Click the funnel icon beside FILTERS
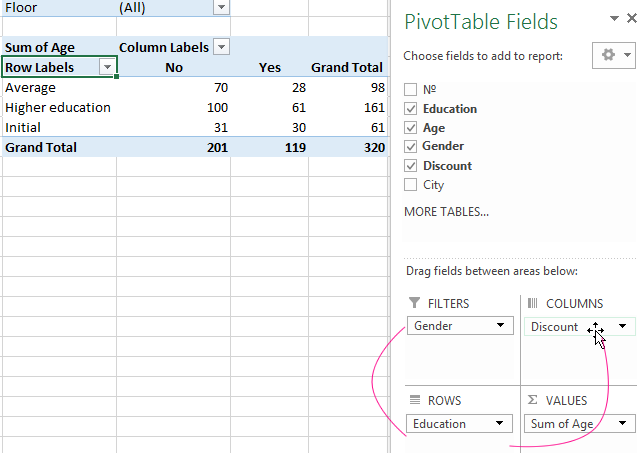The height and width of the screenshot is (453, 638). click(414, 303)
